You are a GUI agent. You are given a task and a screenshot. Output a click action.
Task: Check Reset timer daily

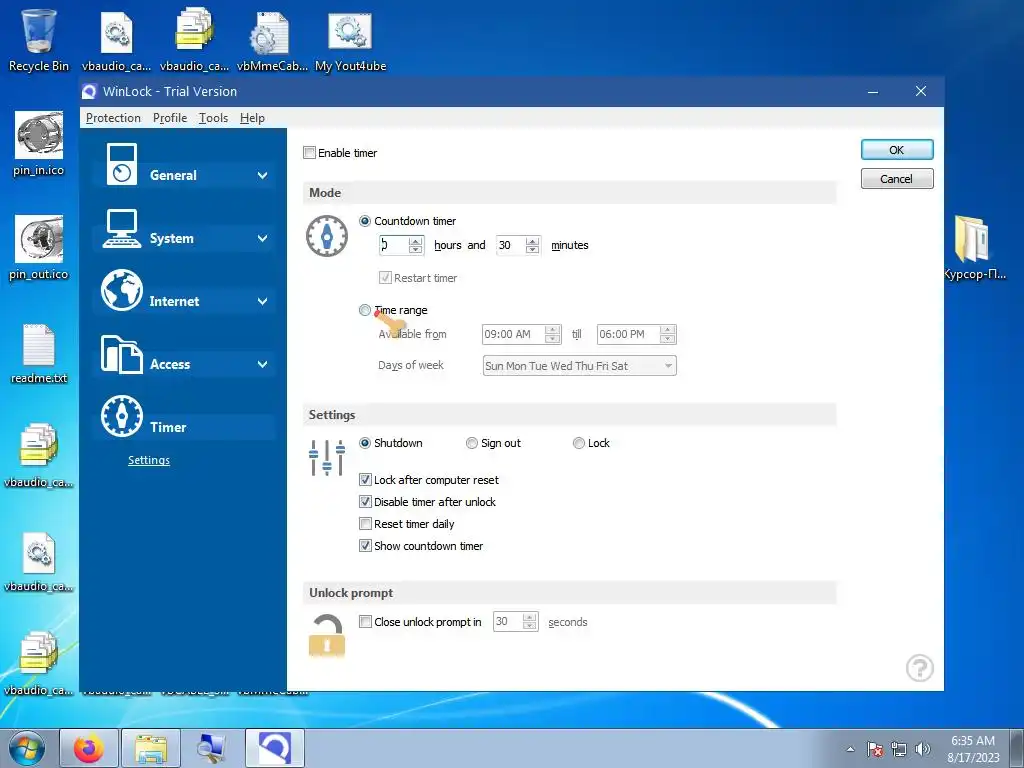tap(366, 524)
